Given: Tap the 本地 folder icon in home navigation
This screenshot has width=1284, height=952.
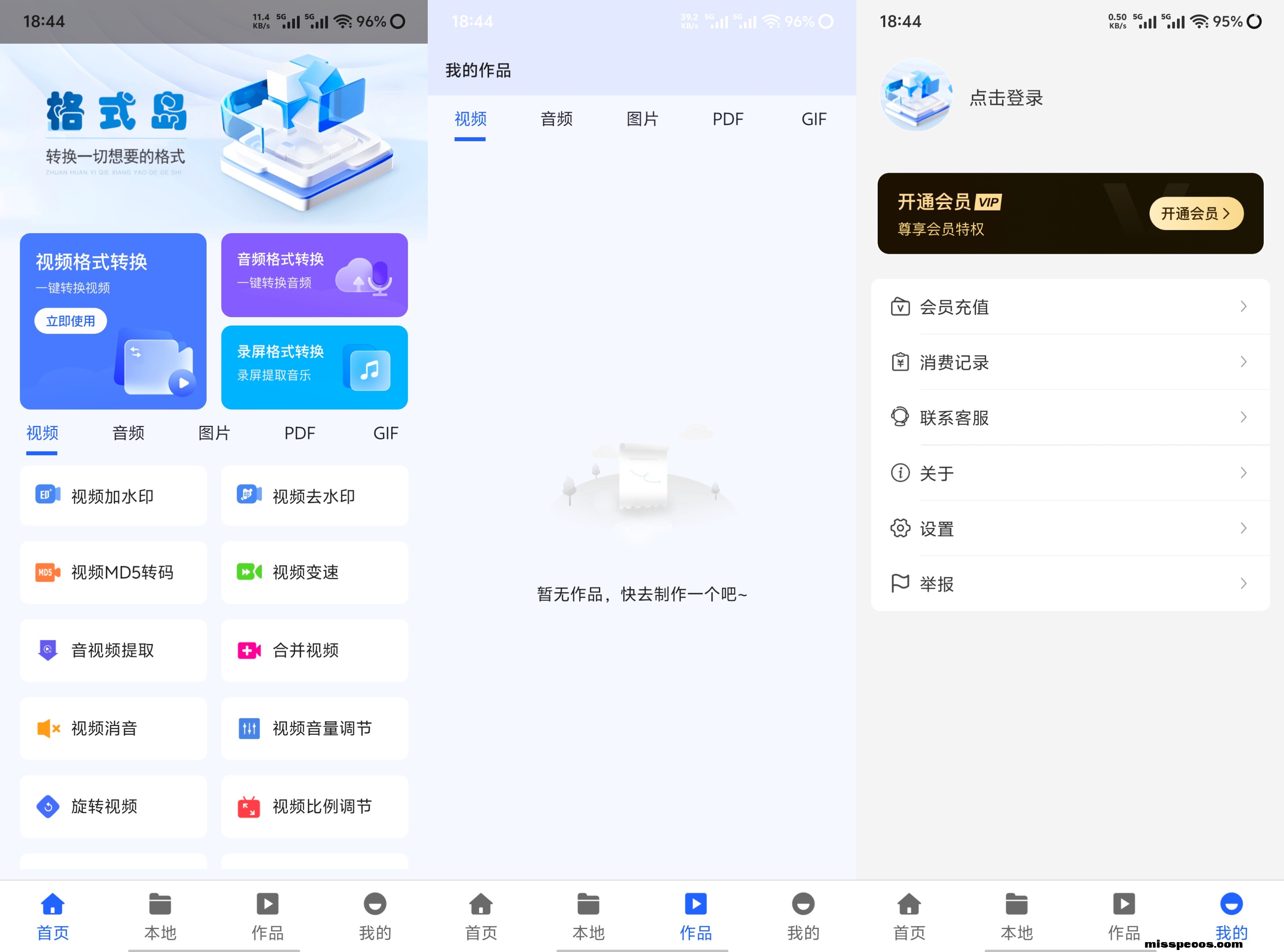Looking at the screenshot, I should (x=160, y=904).
